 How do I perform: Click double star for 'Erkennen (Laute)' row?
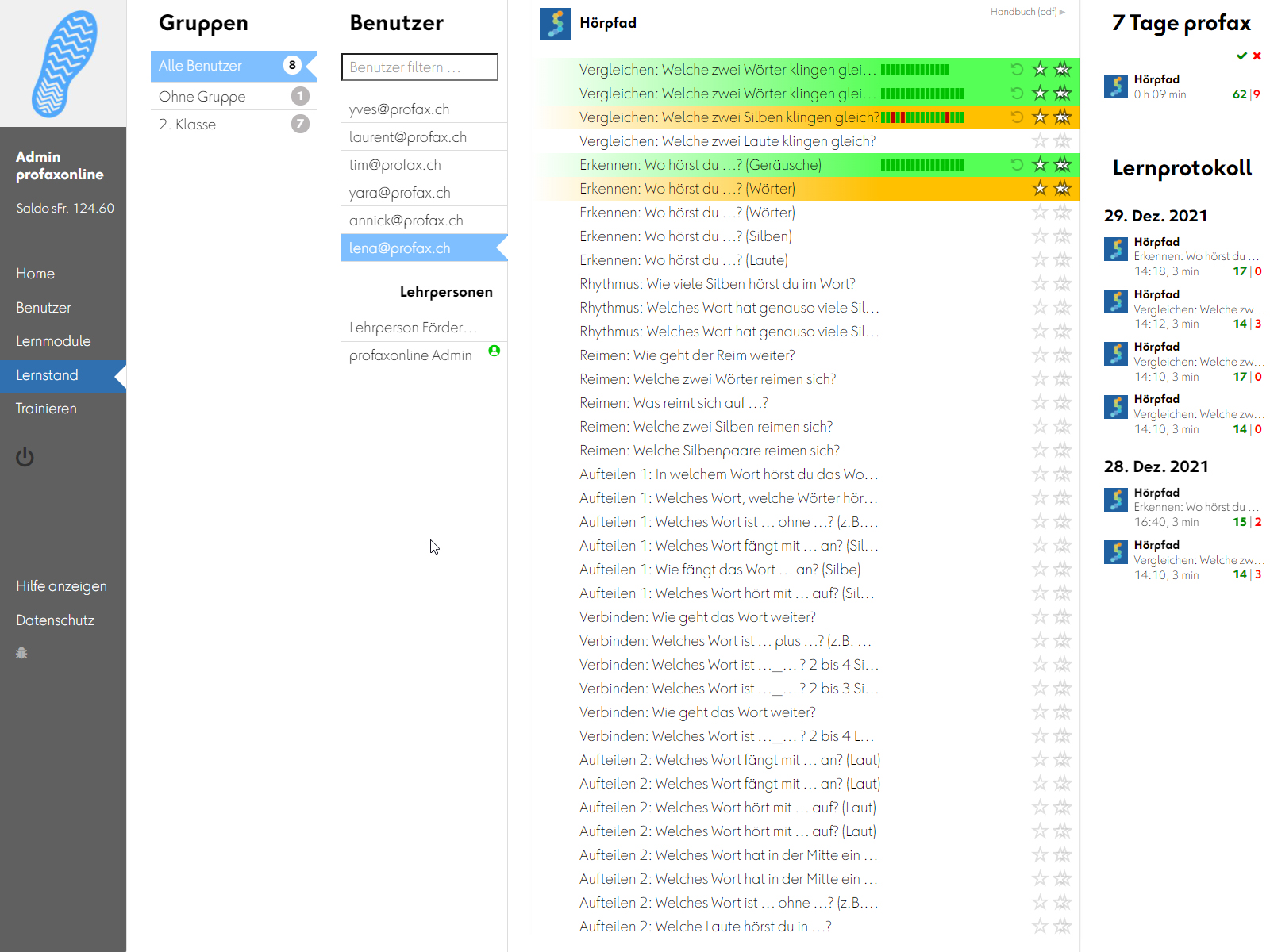[1063, 260]
